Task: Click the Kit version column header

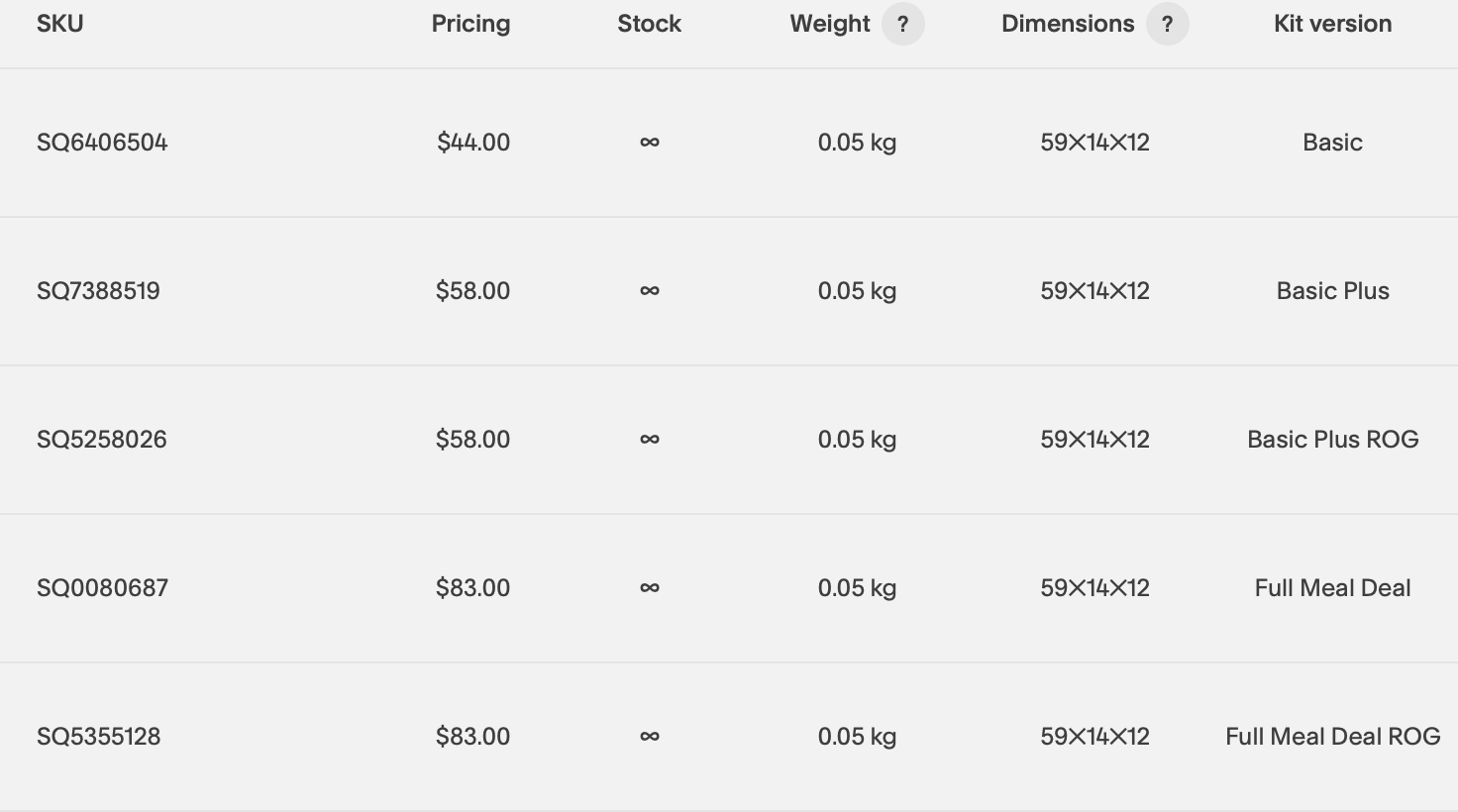Action: tap(1332, 24)
